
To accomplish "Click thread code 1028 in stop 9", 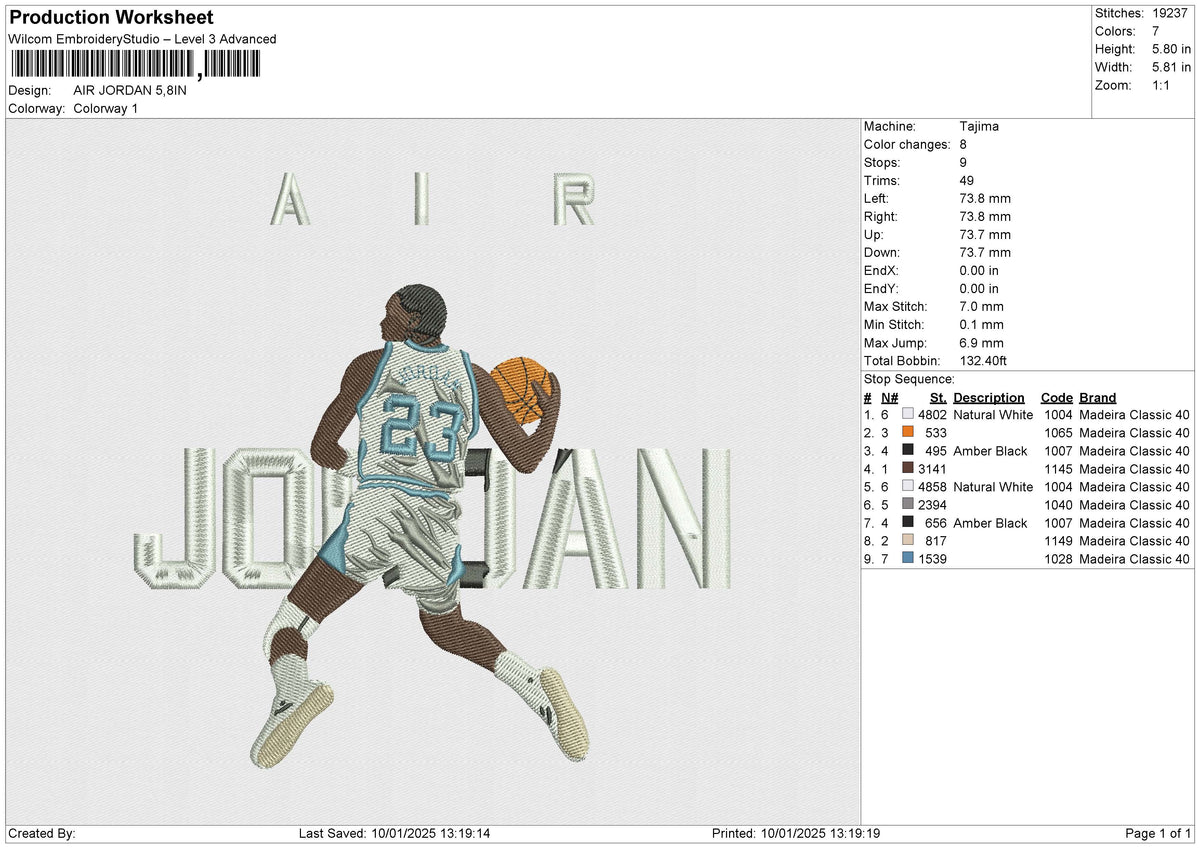I will [x=1059, y=558].
